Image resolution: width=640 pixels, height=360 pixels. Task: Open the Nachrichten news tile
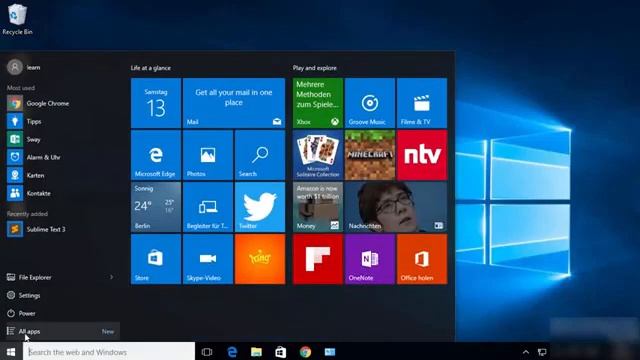(396, 207)
